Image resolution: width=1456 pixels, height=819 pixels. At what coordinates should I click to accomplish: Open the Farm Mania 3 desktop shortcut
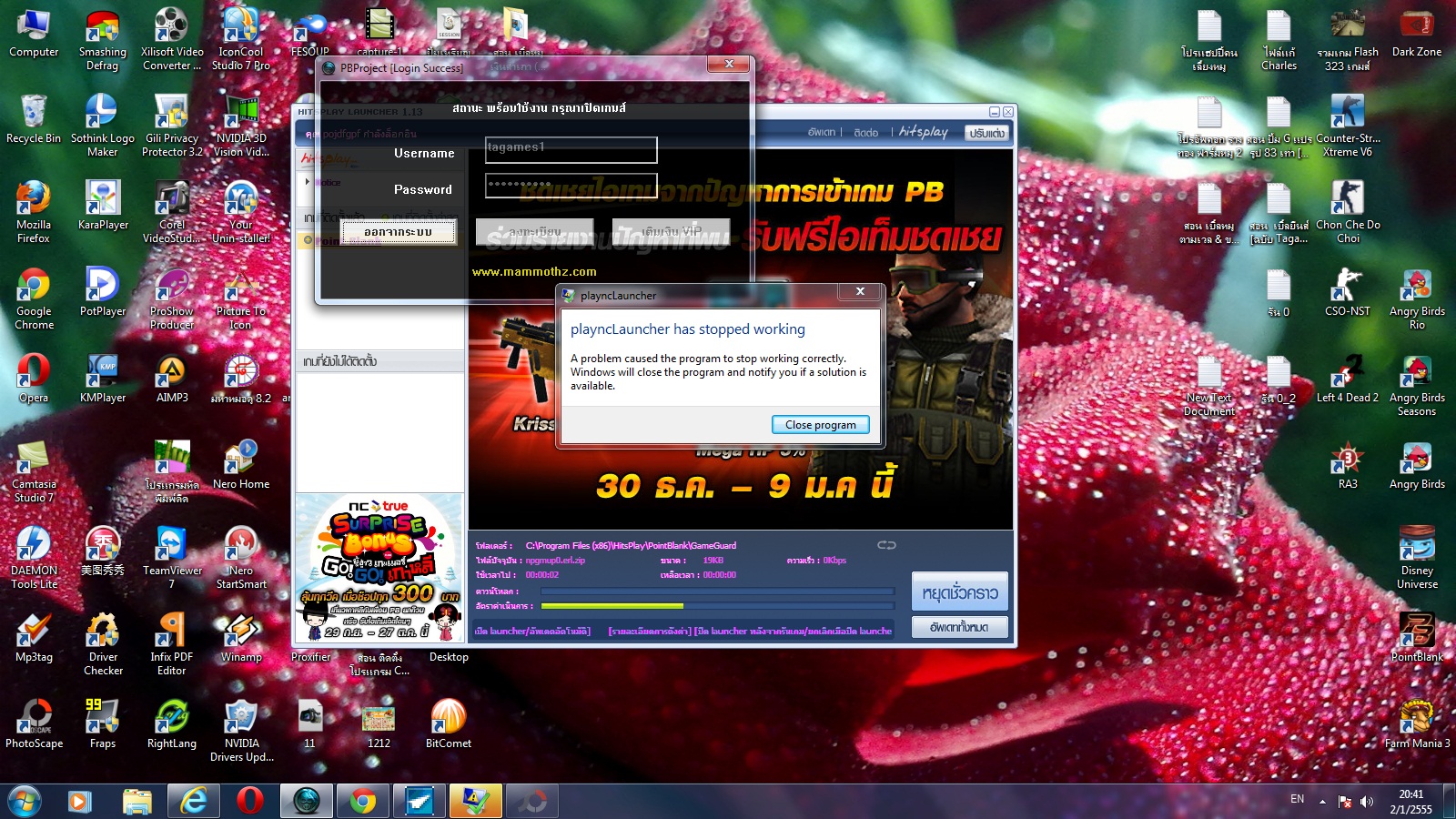(1417, 724)
